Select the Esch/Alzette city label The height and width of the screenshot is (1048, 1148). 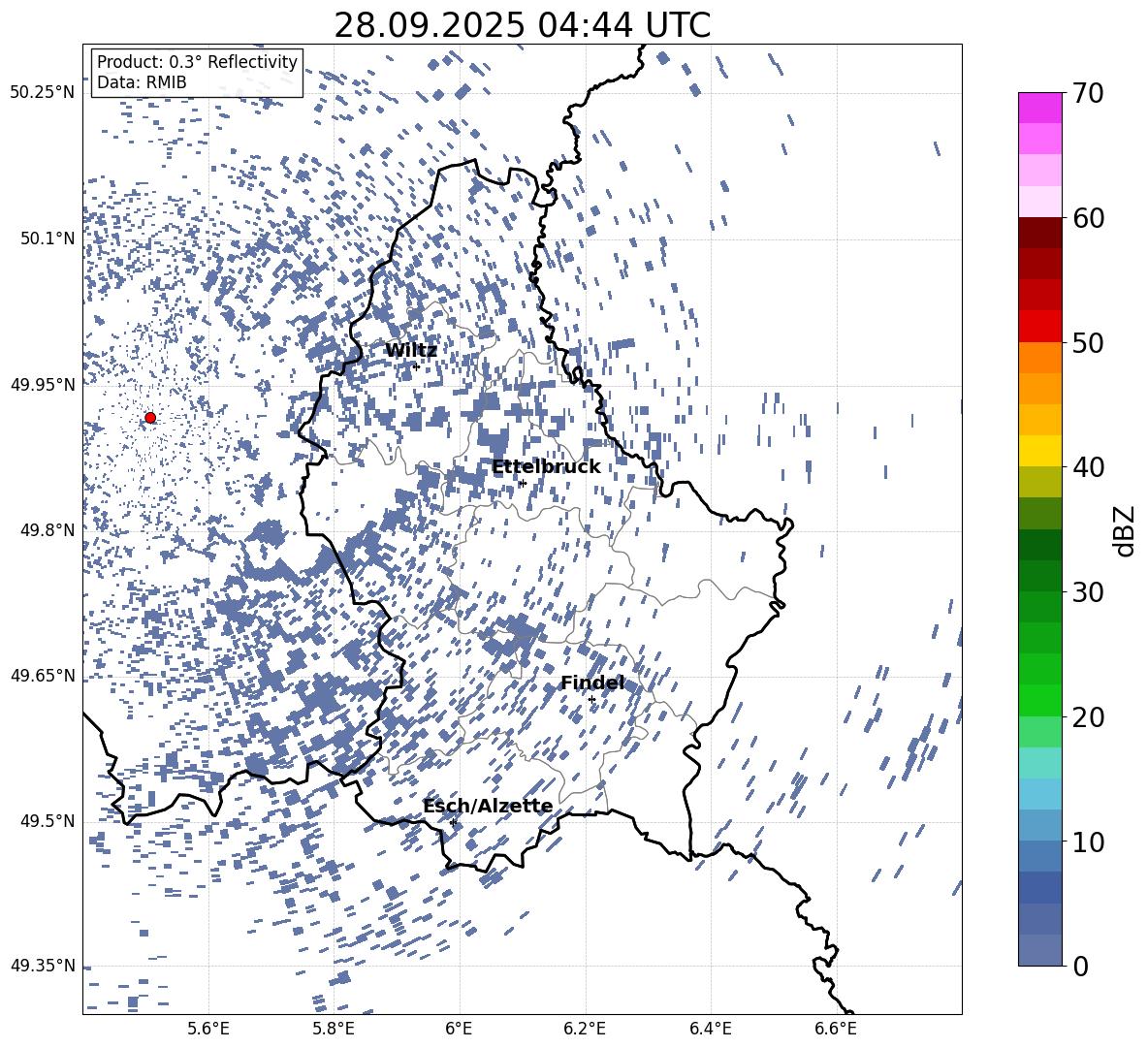pos(488,807)
